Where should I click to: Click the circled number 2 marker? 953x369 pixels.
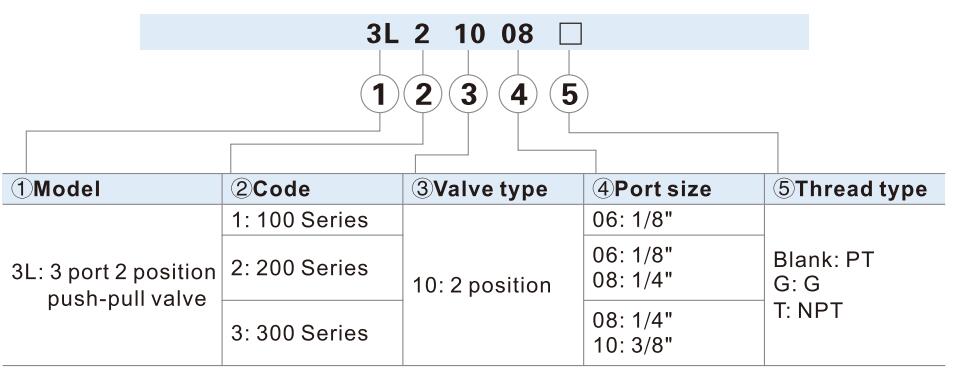[x=423, y=95]
